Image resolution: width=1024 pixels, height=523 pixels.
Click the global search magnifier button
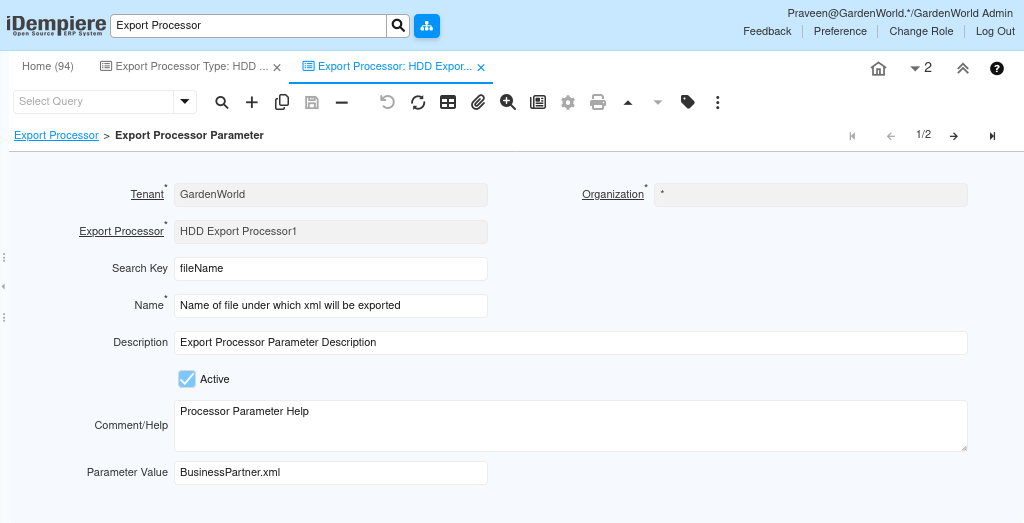(398, 25)
